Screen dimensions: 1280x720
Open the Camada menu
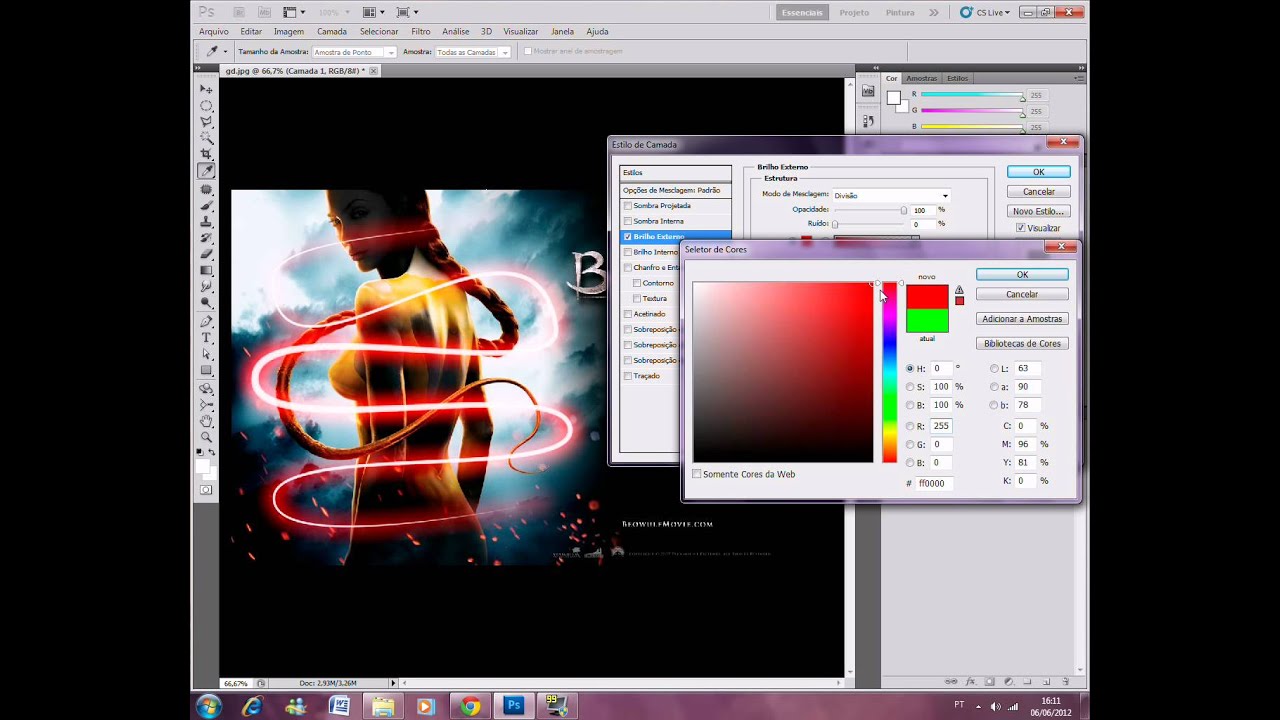[332, 32]
